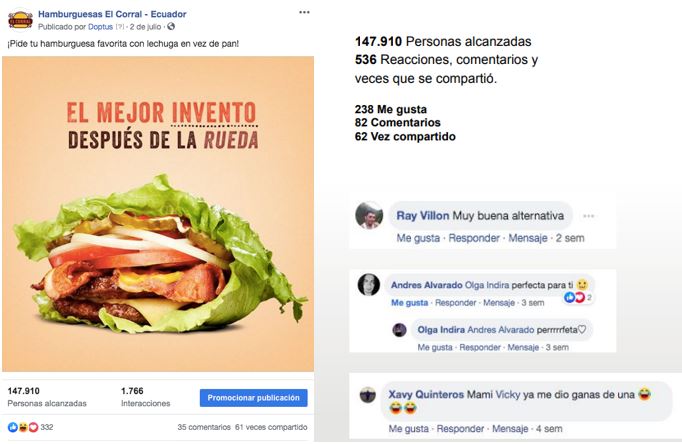
Task: Click Responder under Ray Villon's comment
Action: tap(474, 238)
